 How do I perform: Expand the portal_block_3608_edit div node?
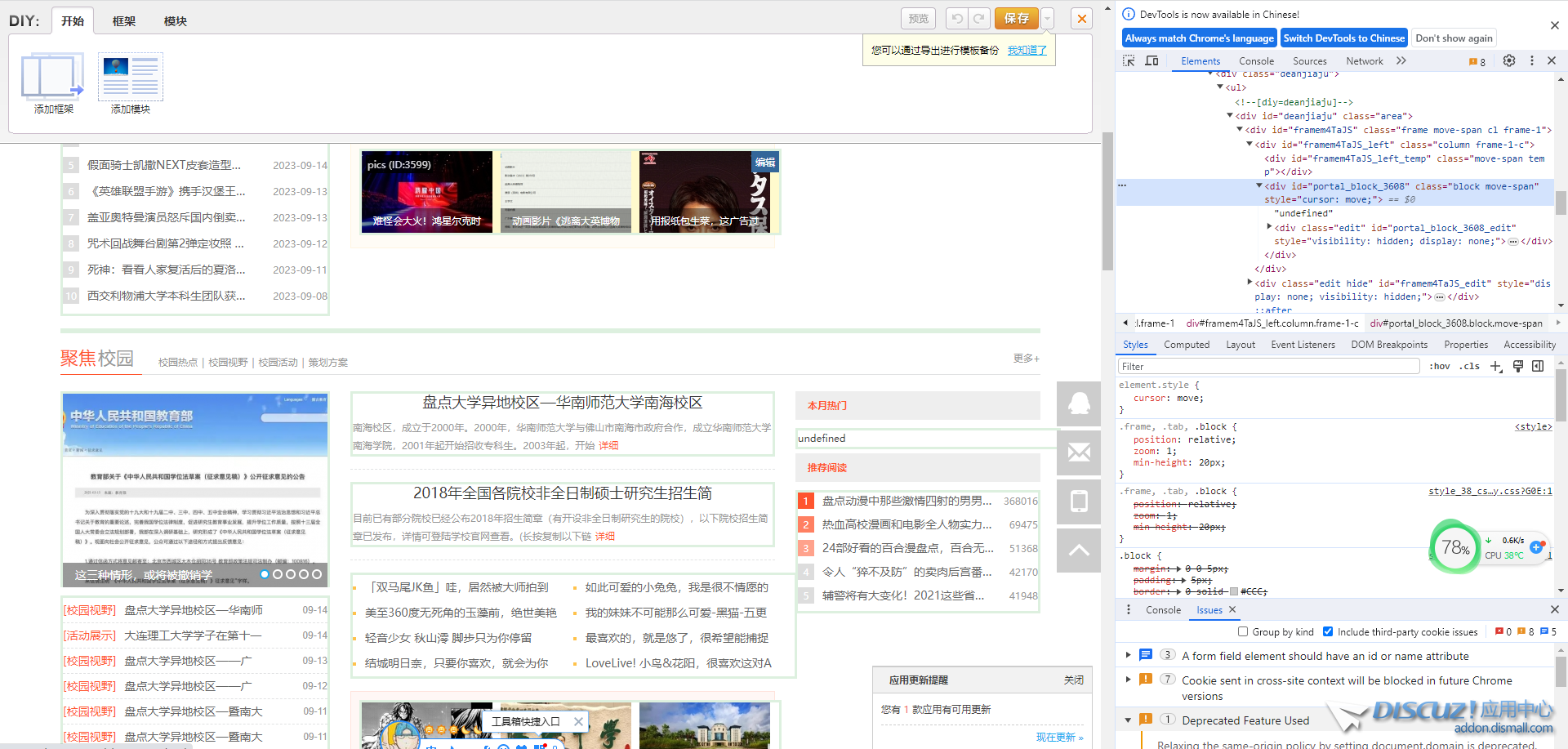click(1269, 227)
